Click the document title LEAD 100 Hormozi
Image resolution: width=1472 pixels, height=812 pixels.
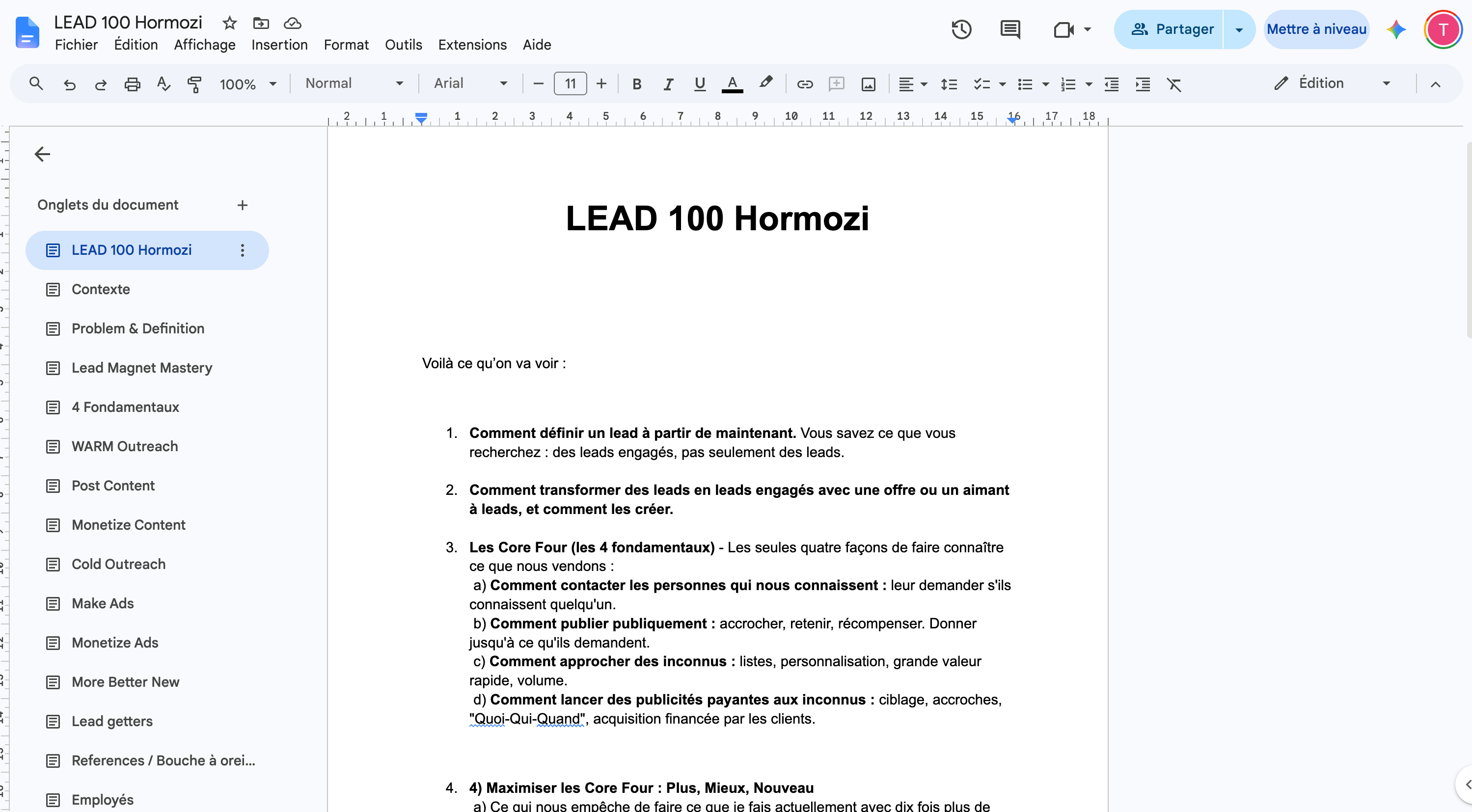[x=128, y=22]
